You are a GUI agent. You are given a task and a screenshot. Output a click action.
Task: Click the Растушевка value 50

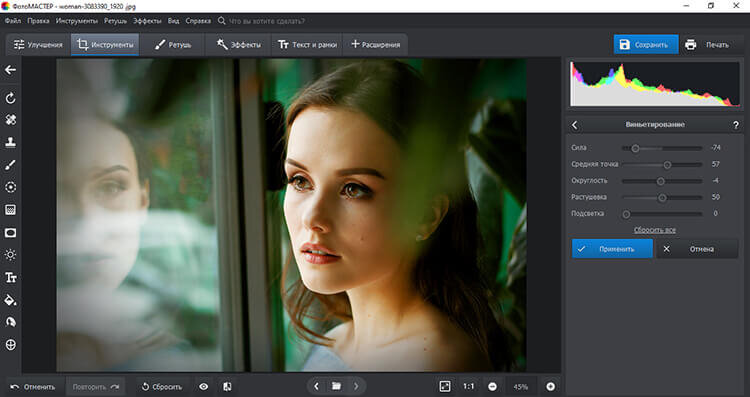716,197
